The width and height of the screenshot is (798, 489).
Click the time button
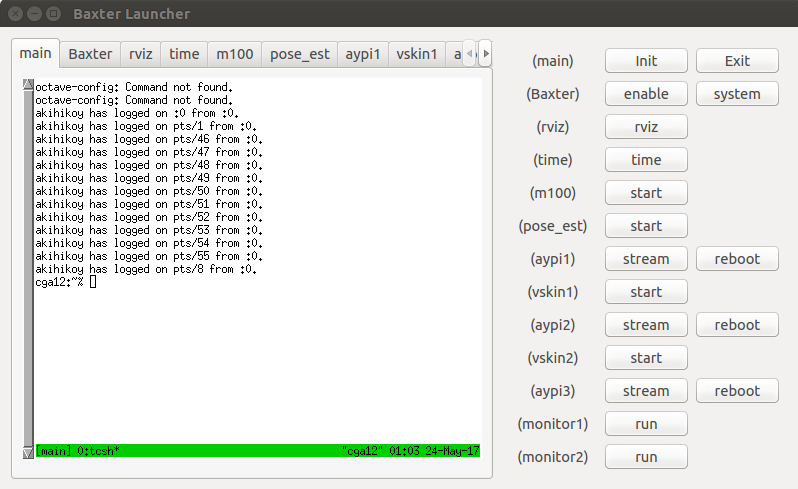point(646,160)
